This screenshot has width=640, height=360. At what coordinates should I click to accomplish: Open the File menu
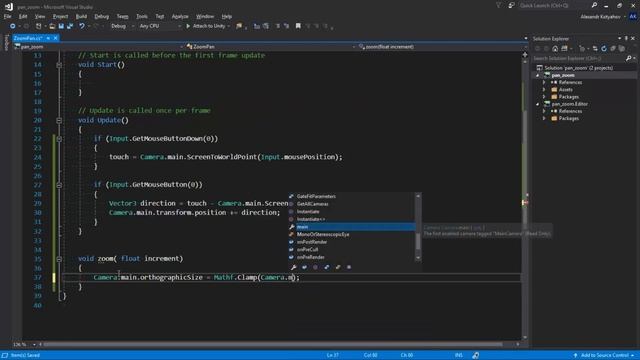point(8,17)
